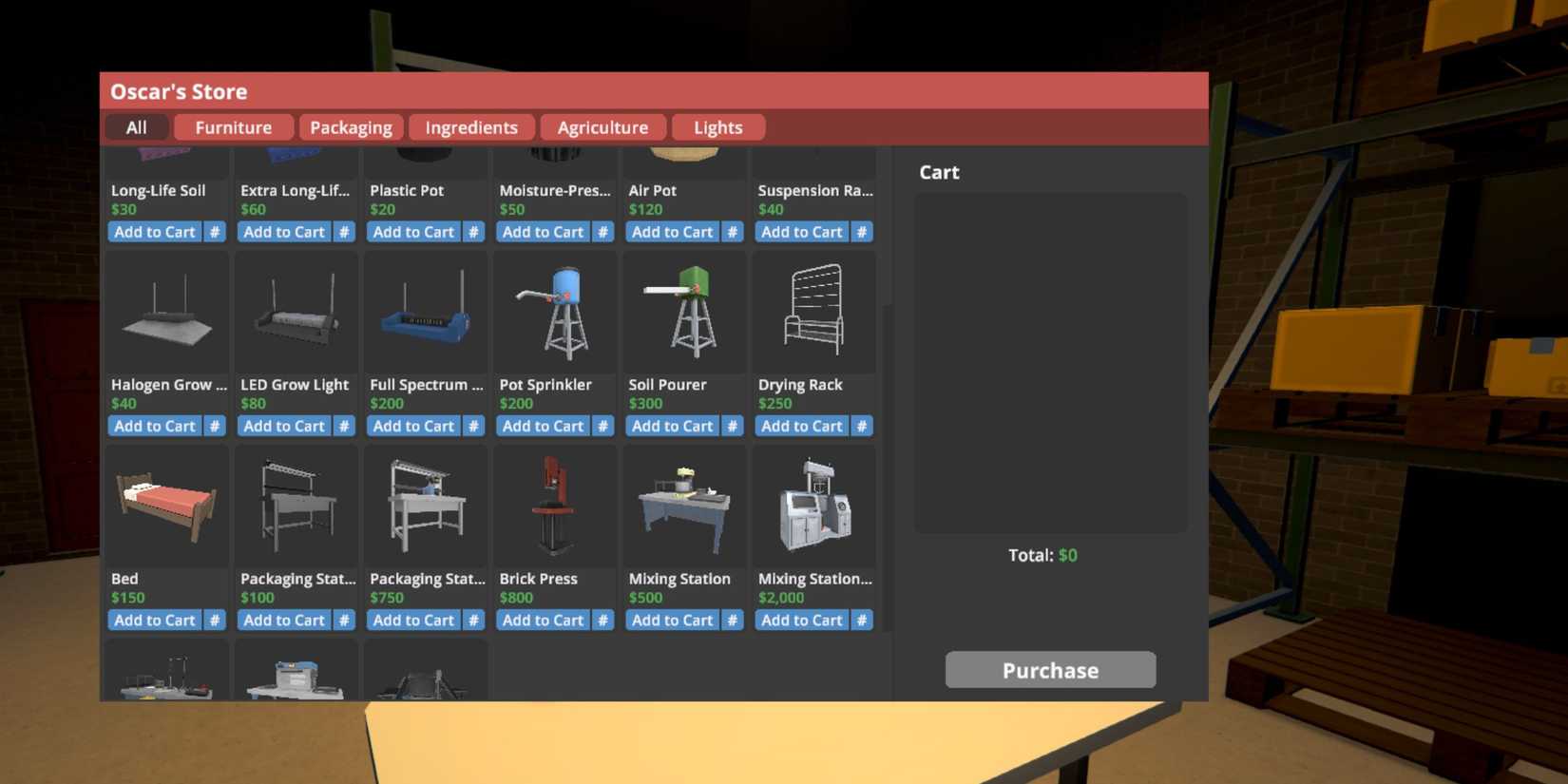Viewport: 1568px width, 784px height.
Task: Set quantity # for Pot Sprinkler
Action: pyautogui.click(x=602, y=426)
